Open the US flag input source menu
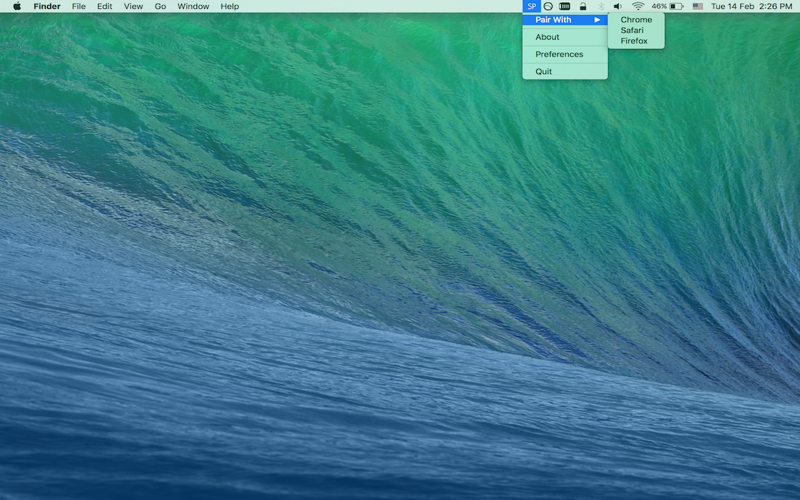This screenshot has height=500, width=800. (x=697, y=6)
